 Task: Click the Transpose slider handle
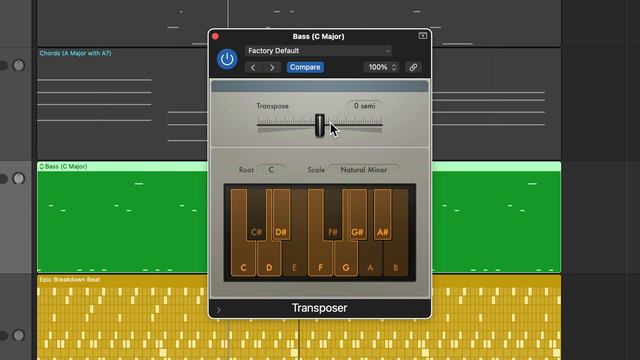tap(320, 125)
